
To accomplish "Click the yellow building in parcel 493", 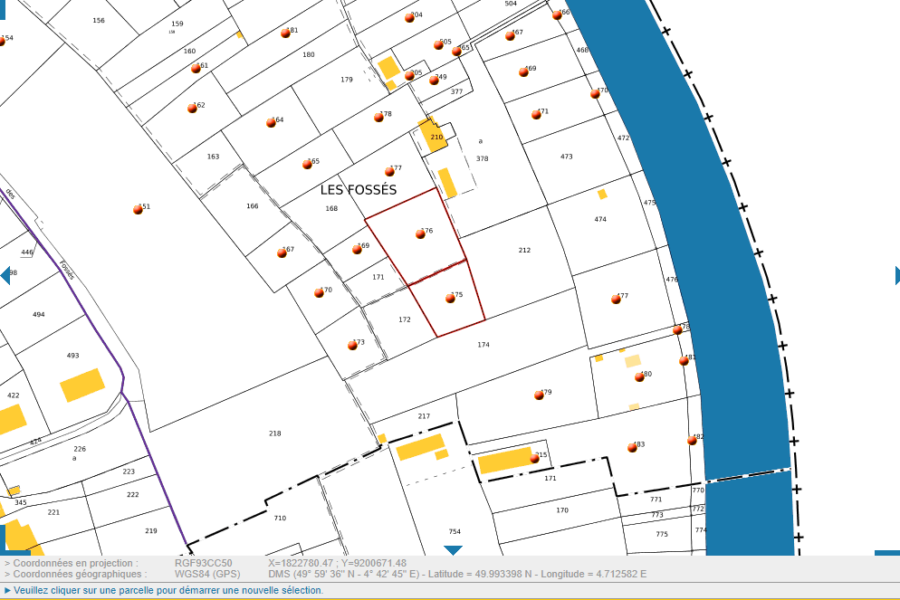I will click(x=83, y=385).
